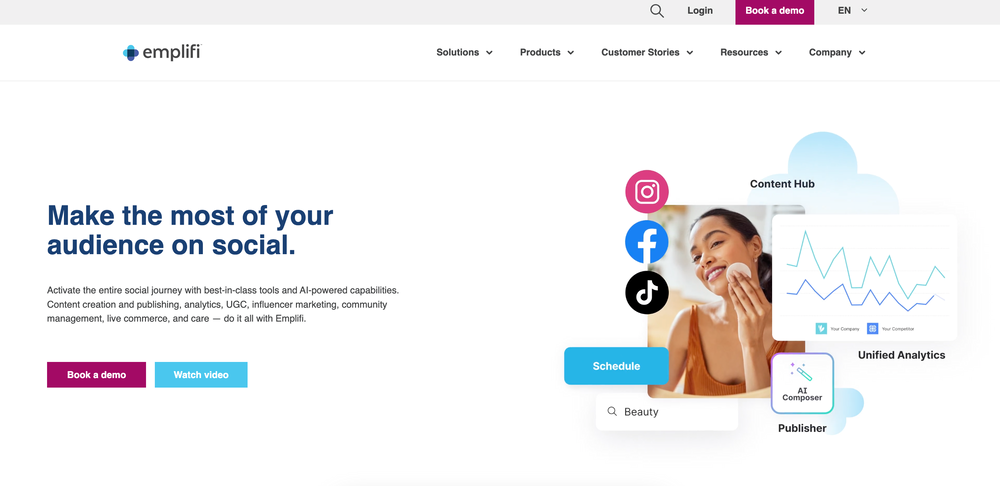Expand the Company menu chevron
Viewport: 1000px width, 486px height.
click(x=862, y=53)
